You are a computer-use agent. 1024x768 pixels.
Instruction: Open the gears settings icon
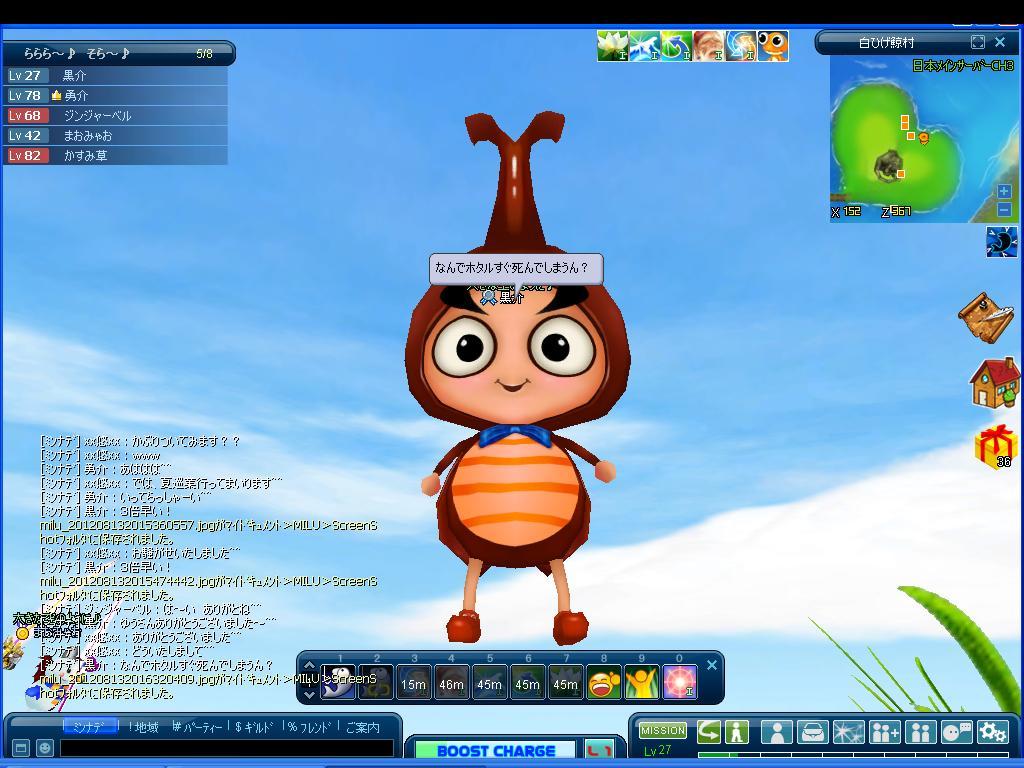993,732
